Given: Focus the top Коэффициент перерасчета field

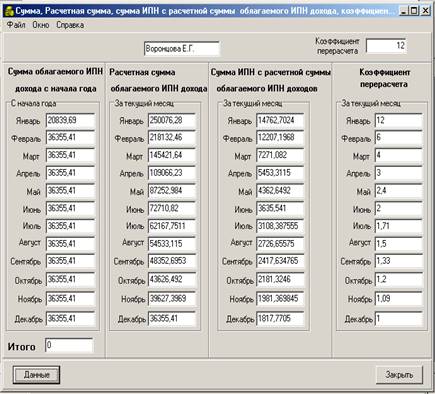Looking at the screenshot, I should 386,46.
